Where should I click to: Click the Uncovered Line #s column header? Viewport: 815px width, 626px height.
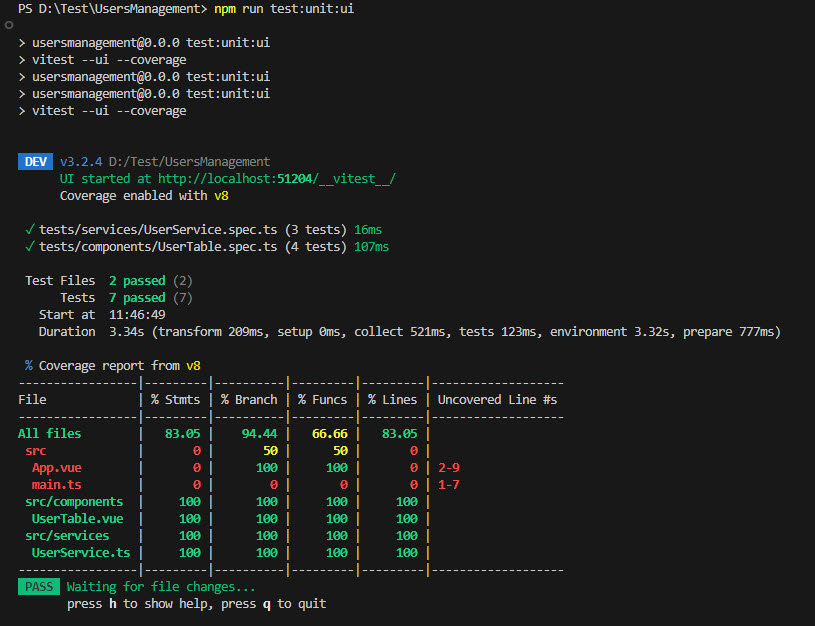(x=497, y=400)
